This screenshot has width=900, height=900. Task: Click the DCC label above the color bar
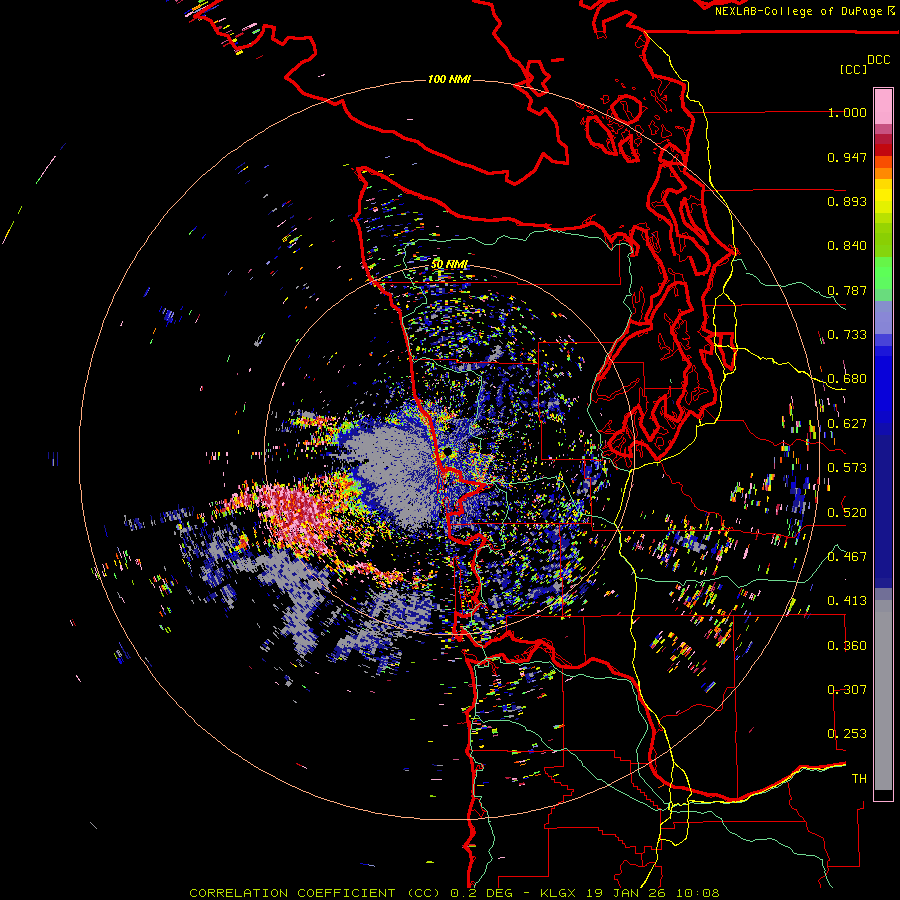click(879, 60)
